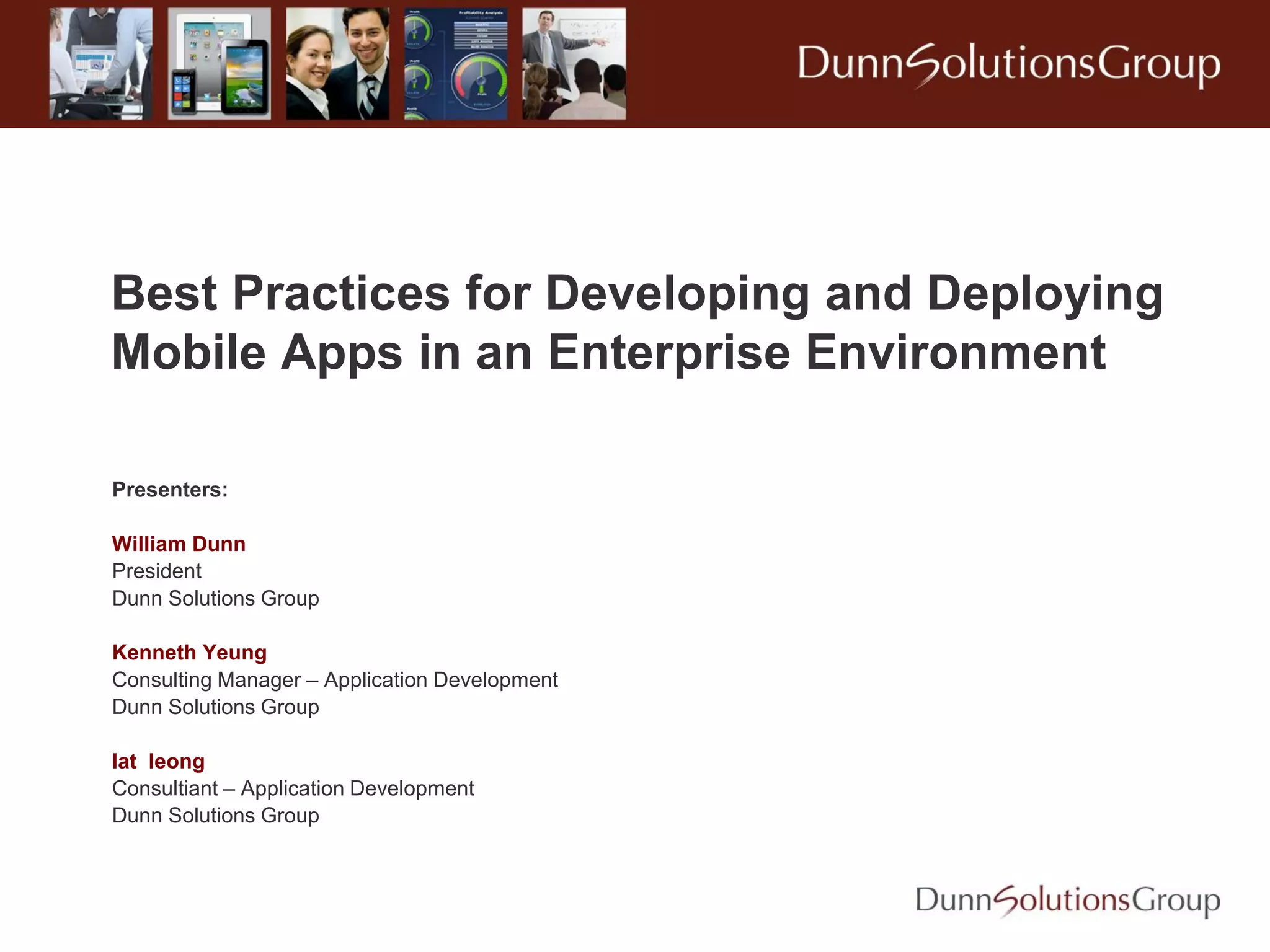Image resolution: width=1270 pixels, height=952 pixels.
Task: Click the 'President' title text
Action: (x=156, y=571)
